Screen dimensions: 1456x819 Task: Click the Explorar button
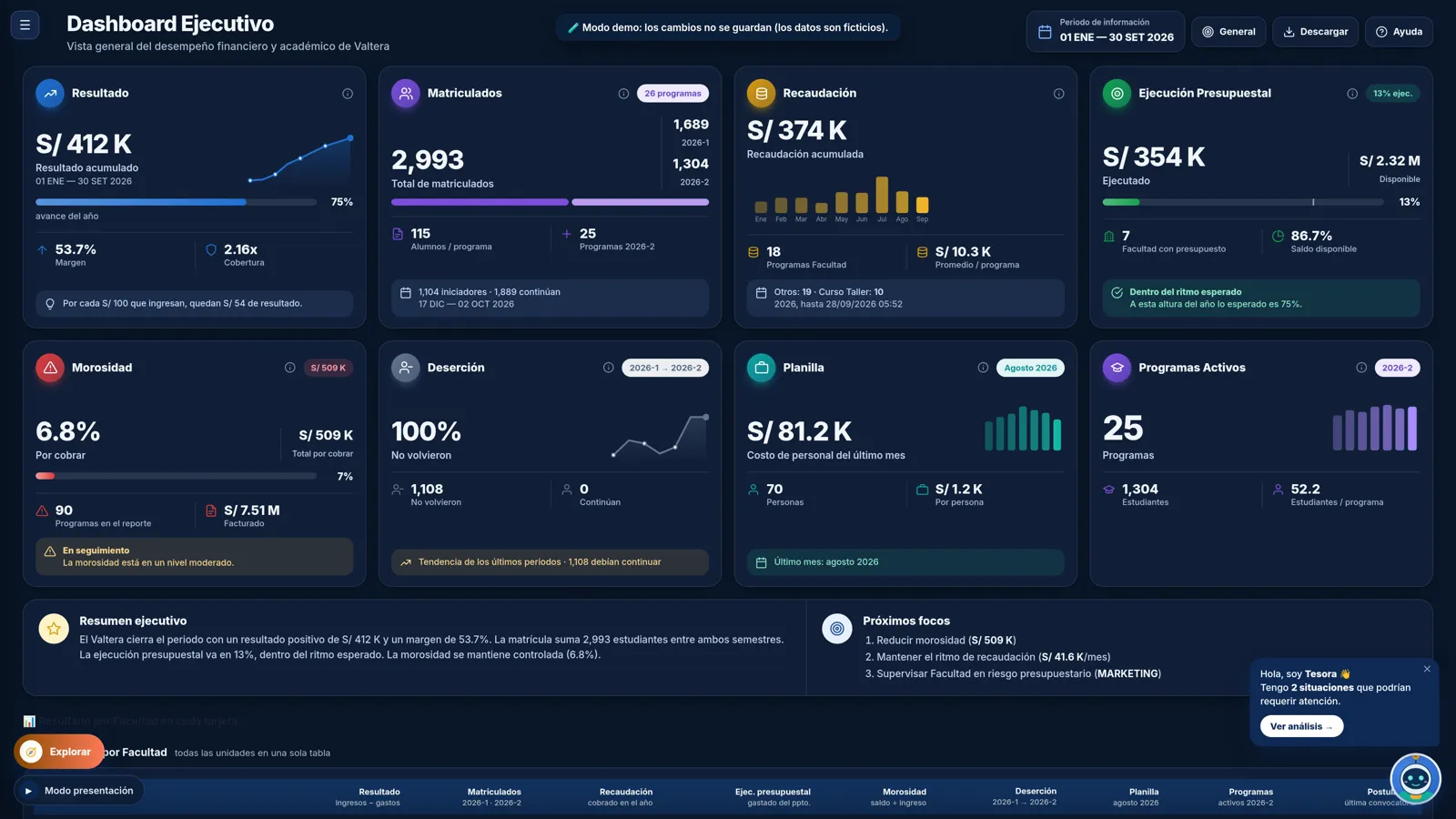(59, 752)
